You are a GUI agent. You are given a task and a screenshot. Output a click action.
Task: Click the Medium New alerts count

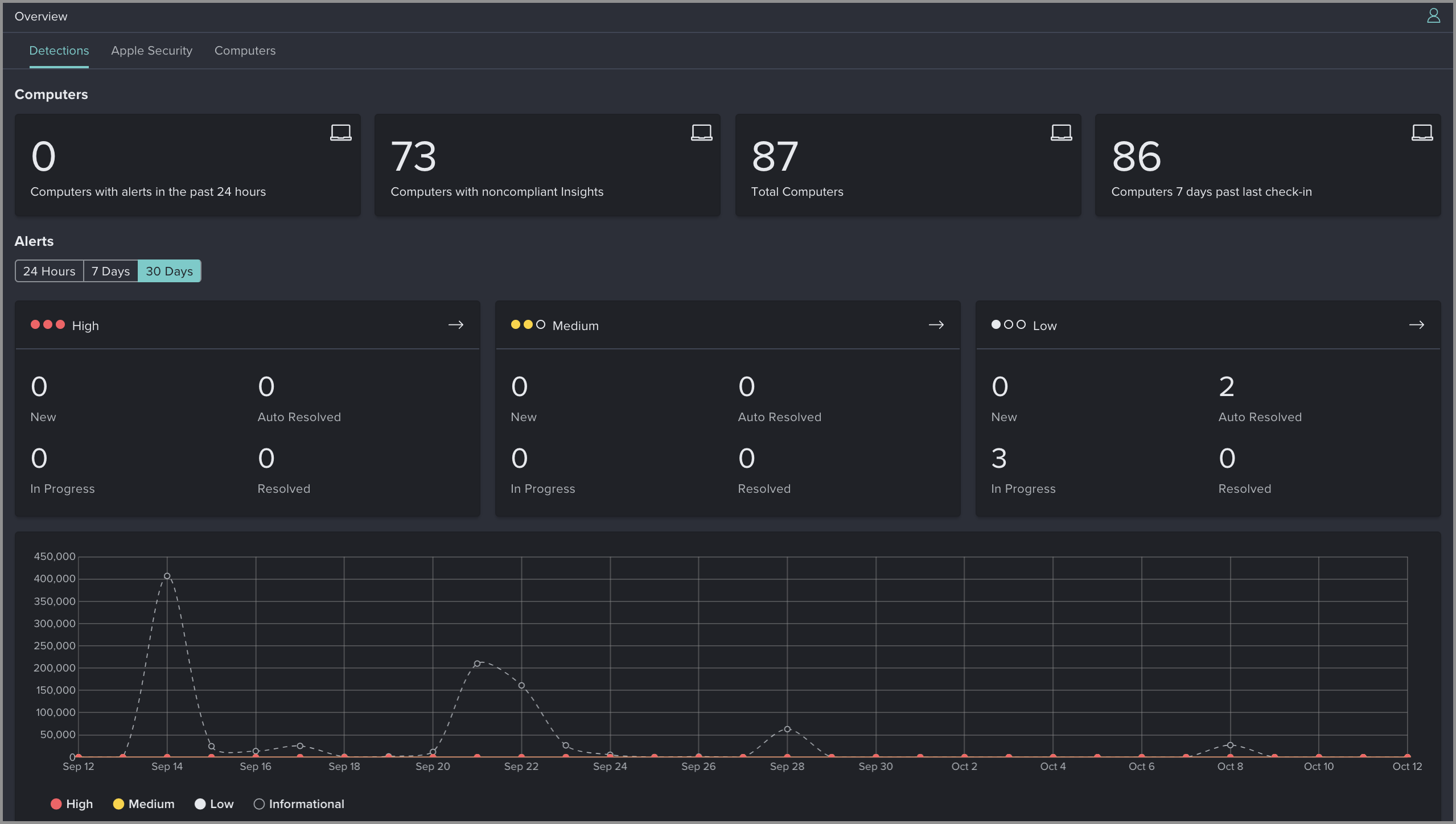pos(519,387)
